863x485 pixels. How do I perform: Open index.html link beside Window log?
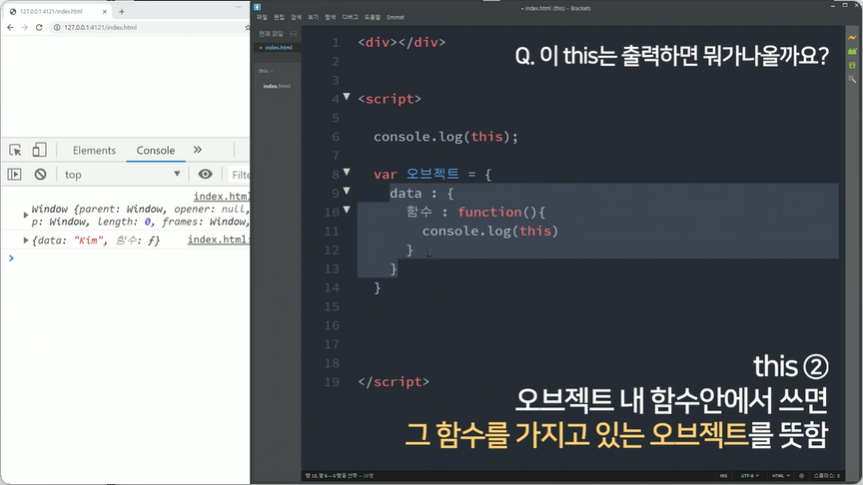221,197
